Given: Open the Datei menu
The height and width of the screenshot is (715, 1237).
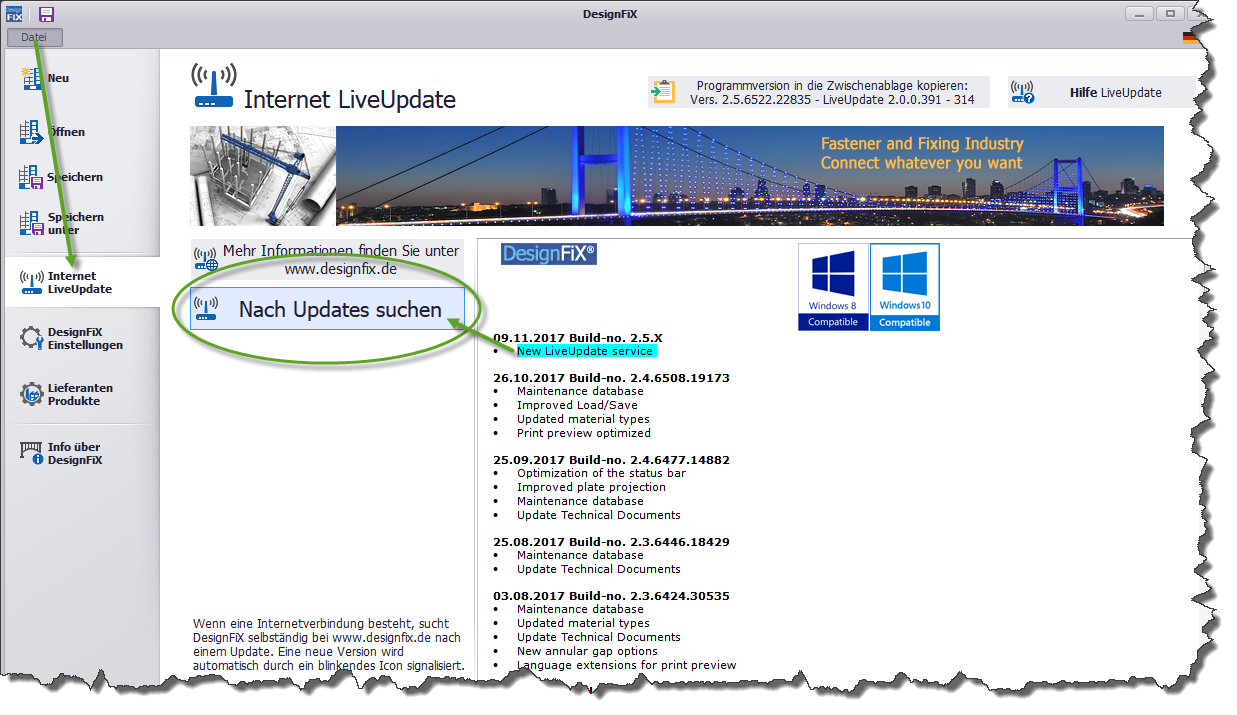Looking at the screenshot, I should point(34,37).
